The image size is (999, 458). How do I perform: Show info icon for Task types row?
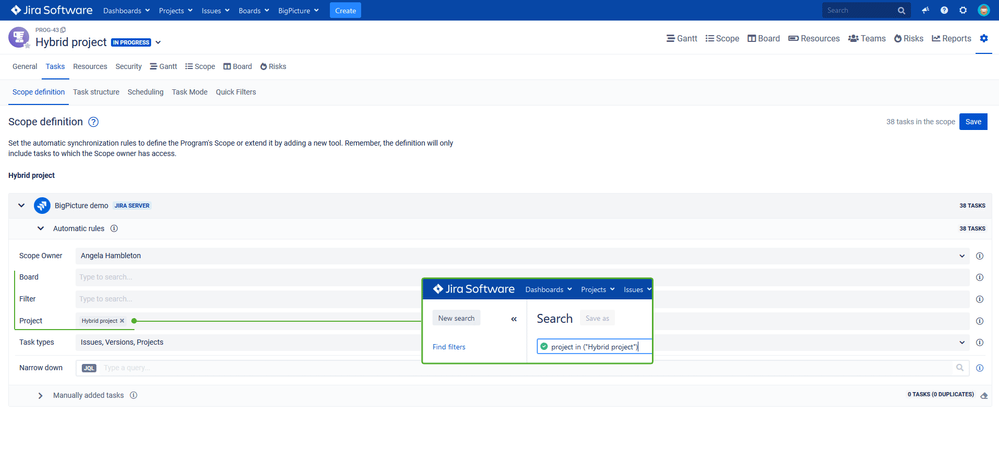coord(980,343)
